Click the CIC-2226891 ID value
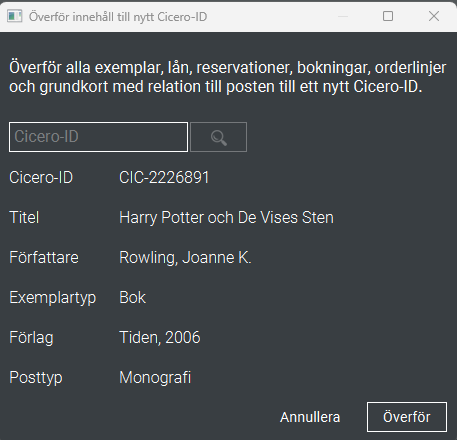Image resolution: width=457 pixels, height=440 pixels. point(164,177)
